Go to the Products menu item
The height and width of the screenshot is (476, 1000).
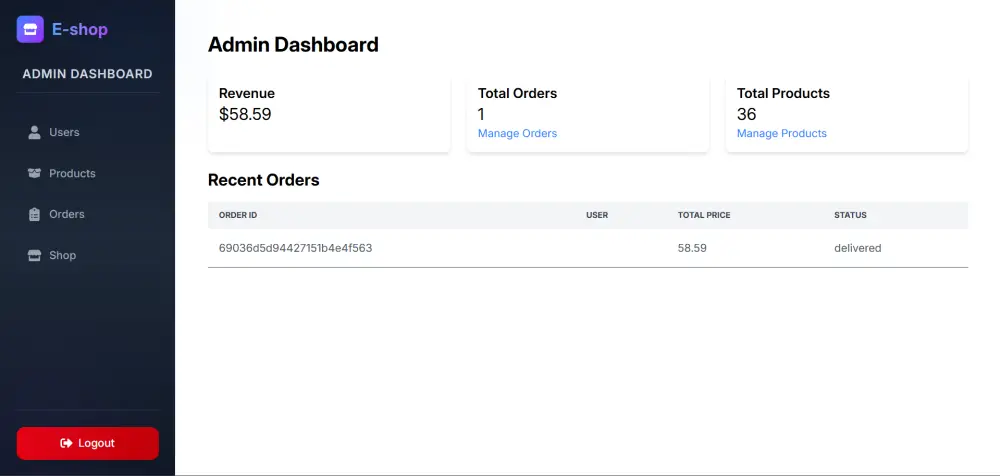[72, 173]
